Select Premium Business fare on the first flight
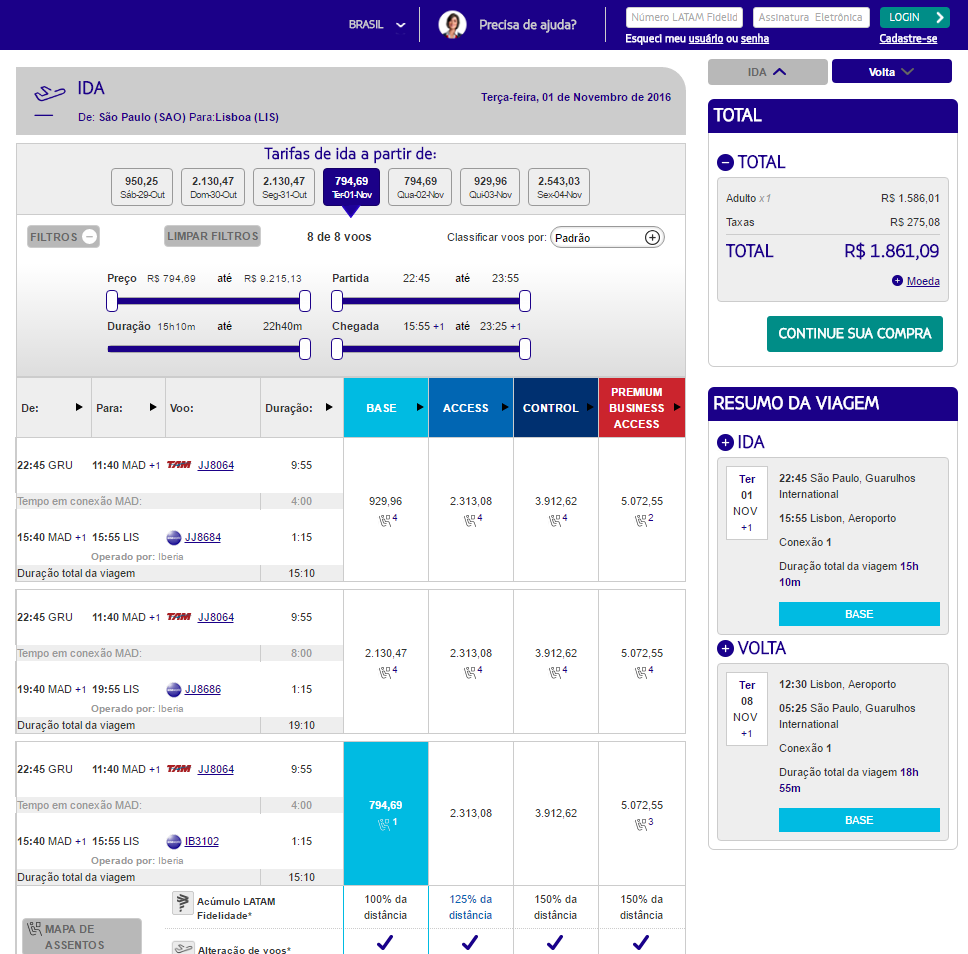 point(642,509)
